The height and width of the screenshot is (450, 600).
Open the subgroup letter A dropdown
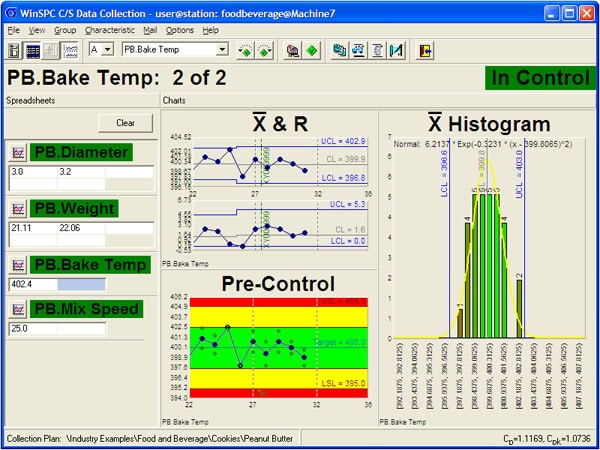(x=100, y=49)
